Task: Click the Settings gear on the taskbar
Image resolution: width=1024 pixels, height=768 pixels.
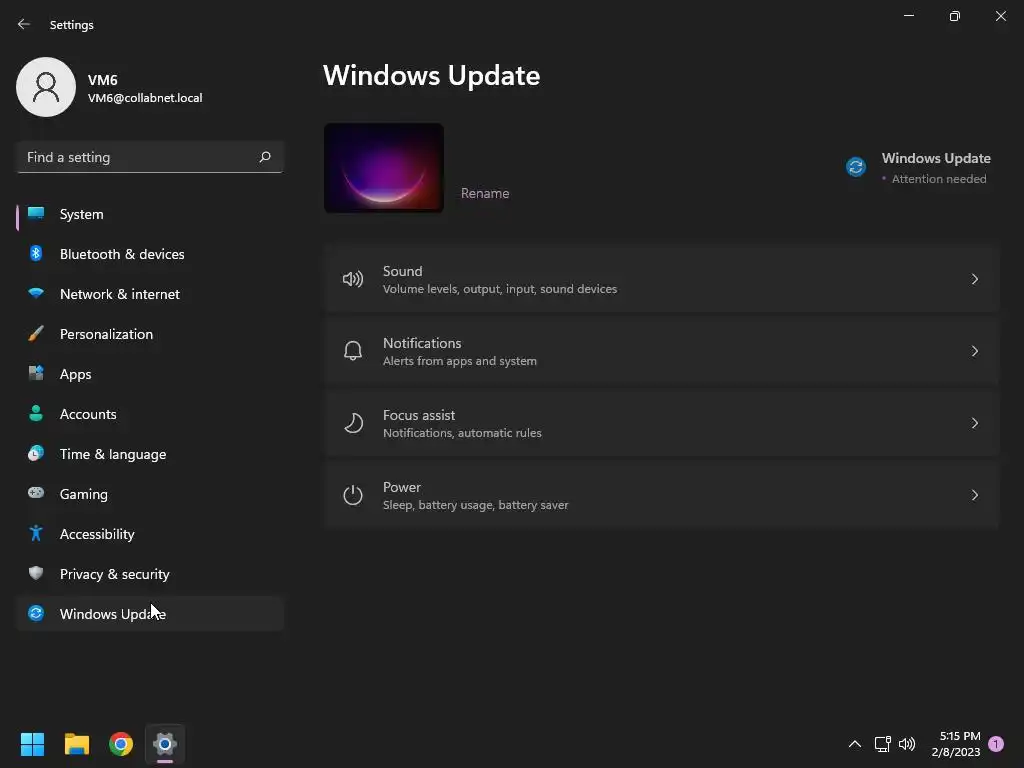Action: point(165,744)
